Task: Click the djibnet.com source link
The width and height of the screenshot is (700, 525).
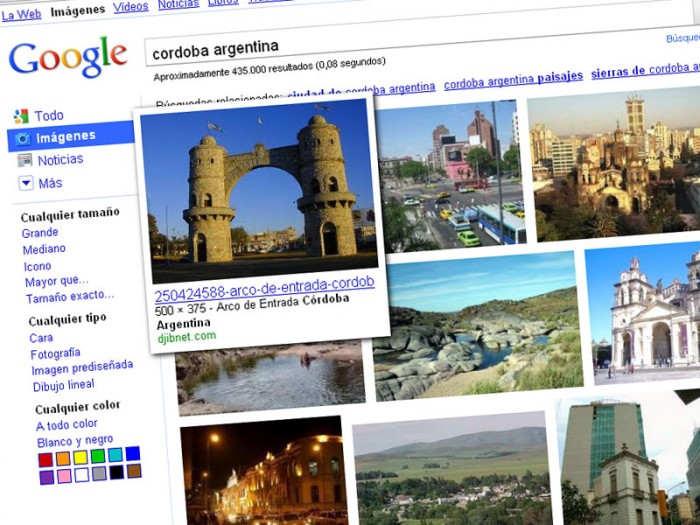Action: (x=187, y=337)
